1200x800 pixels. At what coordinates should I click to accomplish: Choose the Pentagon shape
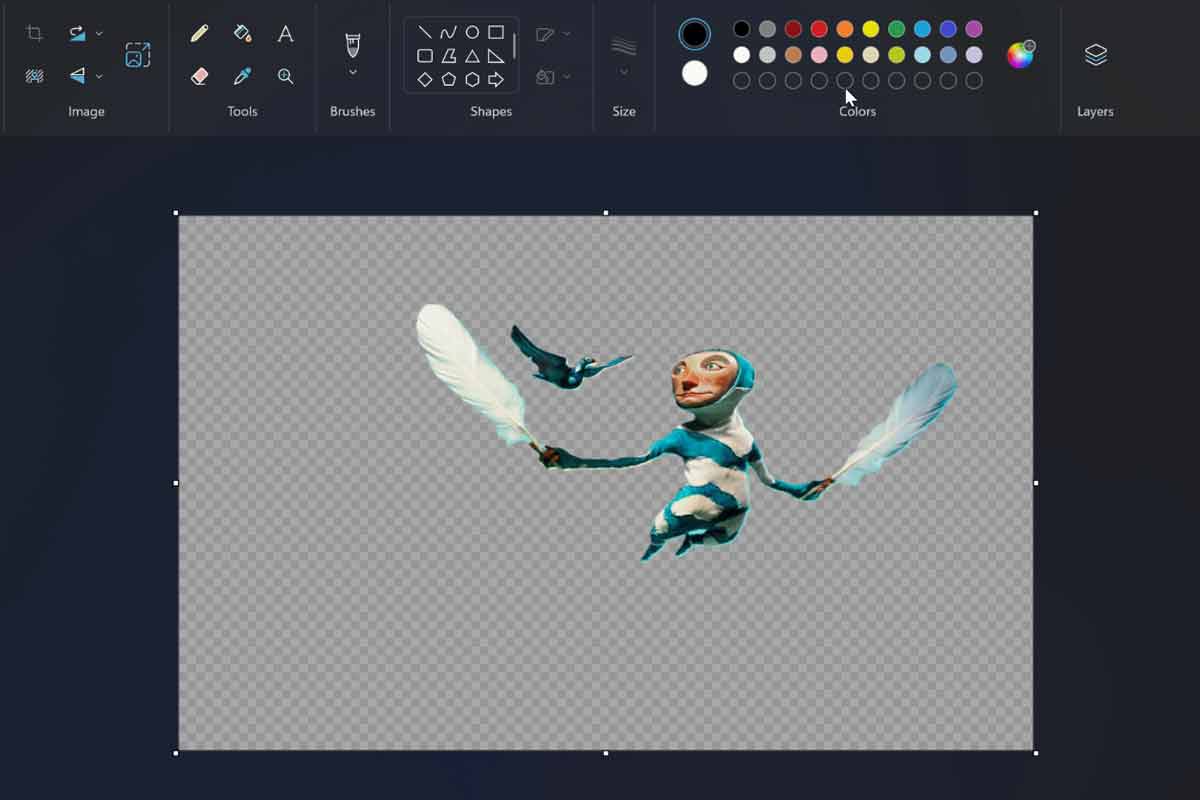(448, 79)
